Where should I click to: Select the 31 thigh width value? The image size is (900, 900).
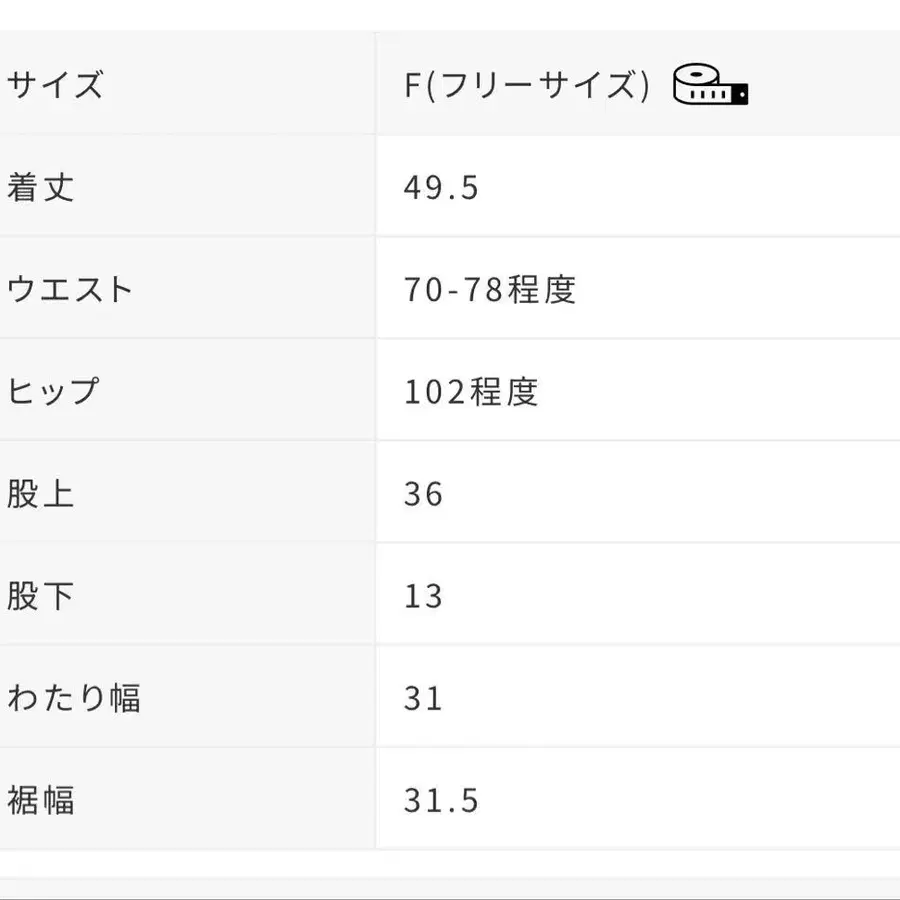pyautogui.click(x=423, y=698)
